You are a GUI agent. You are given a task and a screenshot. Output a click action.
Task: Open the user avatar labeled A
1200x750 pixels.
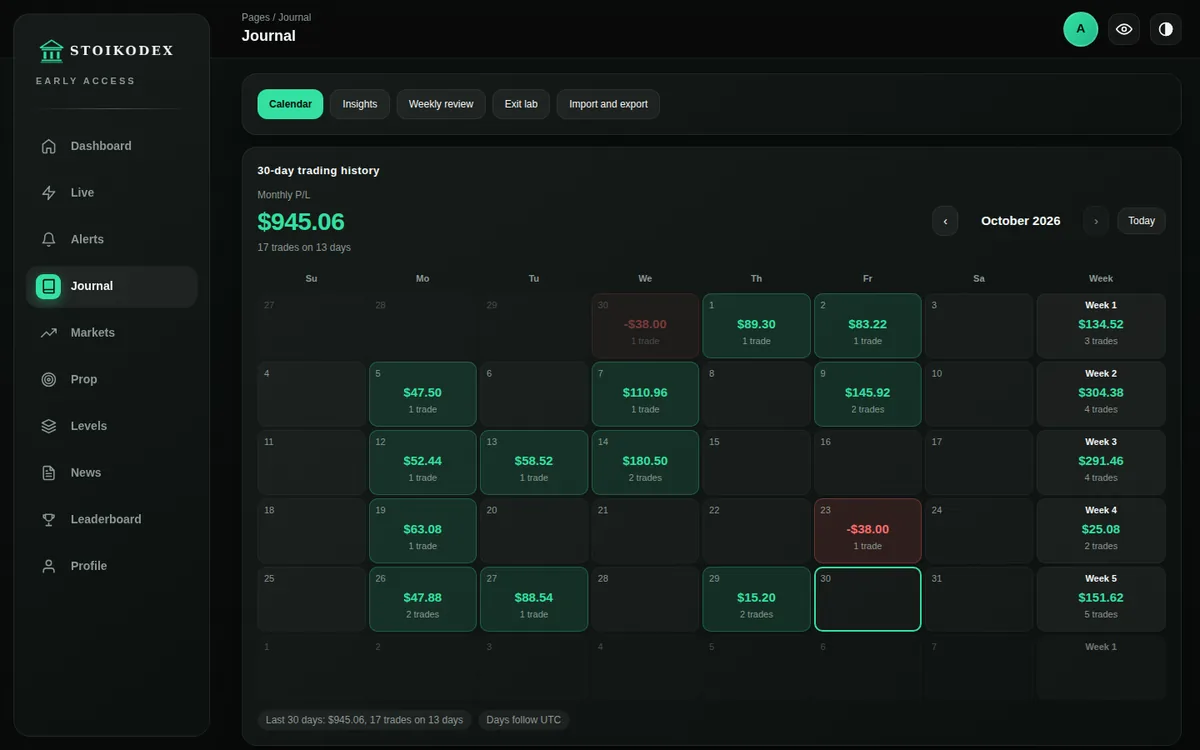[x=1081, y=29]
